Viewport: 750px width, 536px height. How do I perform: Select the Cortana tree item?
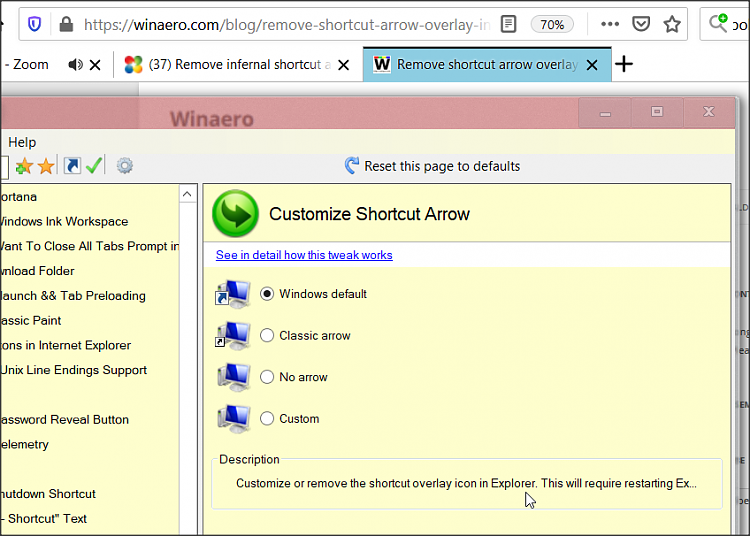18,197
